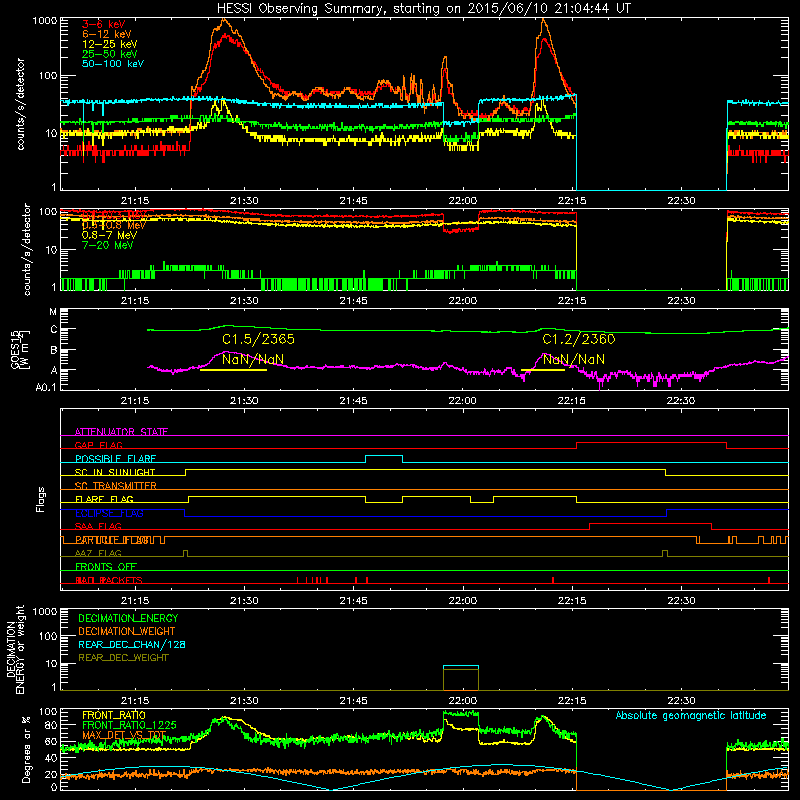Click the FRONT_RATIO legend label
The height and width of the screenshot is (800, 800).
(x=114, y=715)
